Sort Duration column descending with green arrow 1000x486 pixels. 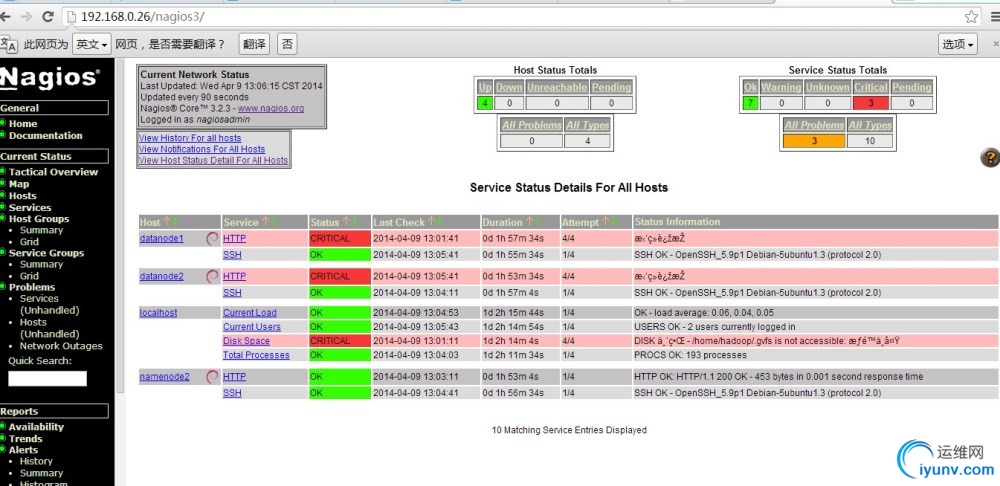(538, 221)
